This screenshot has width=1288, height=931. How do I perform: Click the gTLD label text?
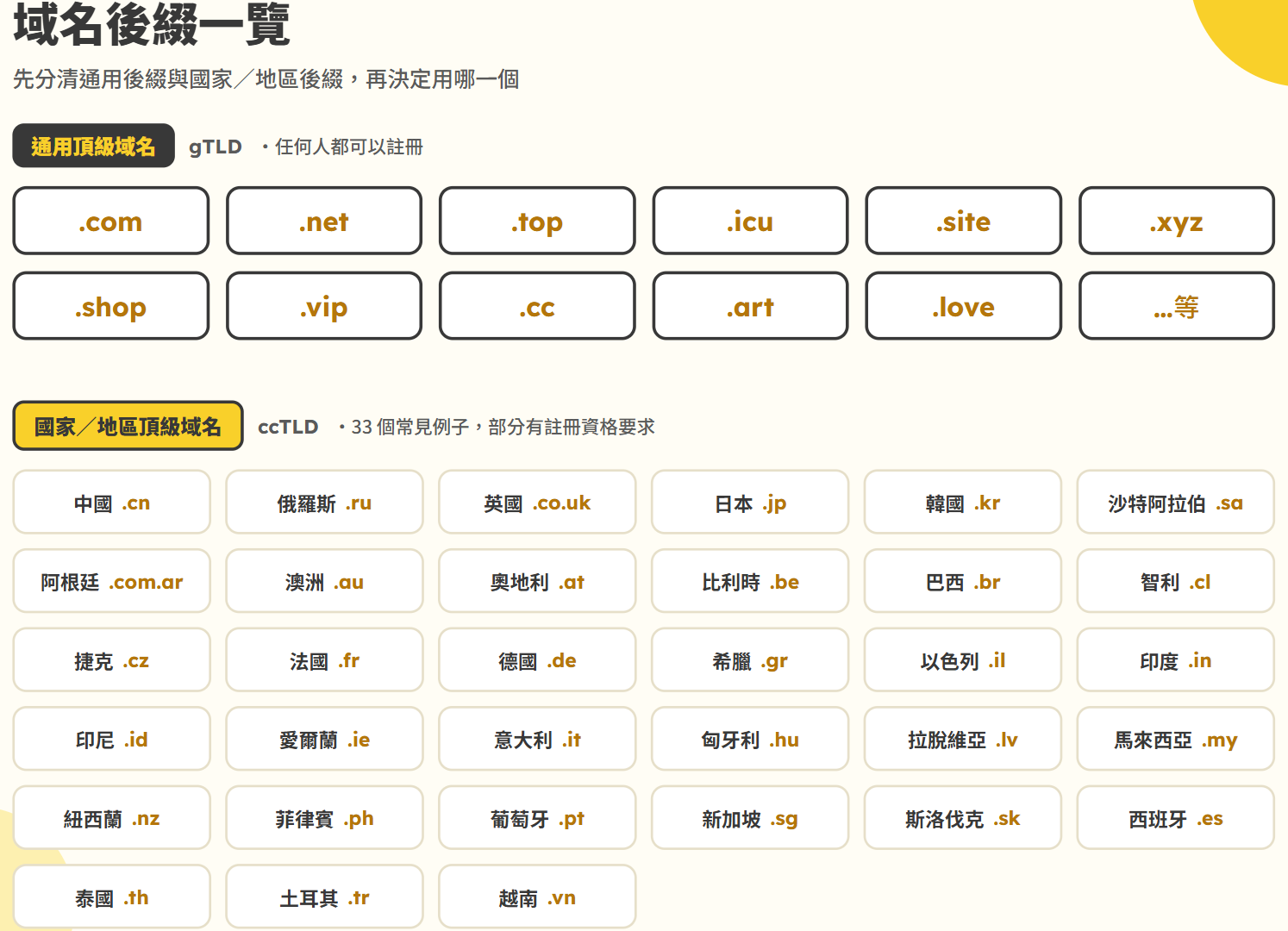pos(216,147)
